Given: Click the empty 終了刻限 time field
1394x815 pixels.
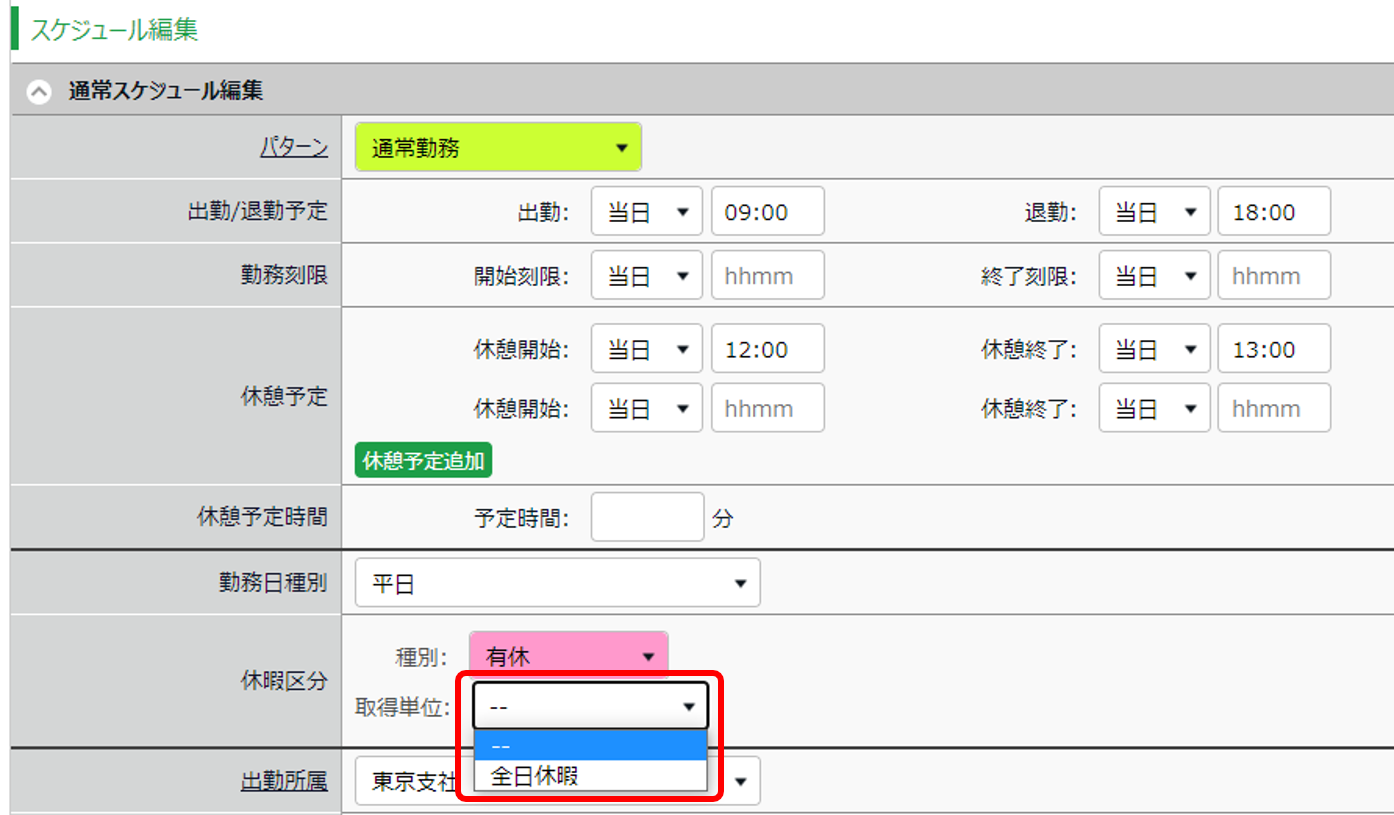Looking at the screenshot, I should coord(1273,276).
